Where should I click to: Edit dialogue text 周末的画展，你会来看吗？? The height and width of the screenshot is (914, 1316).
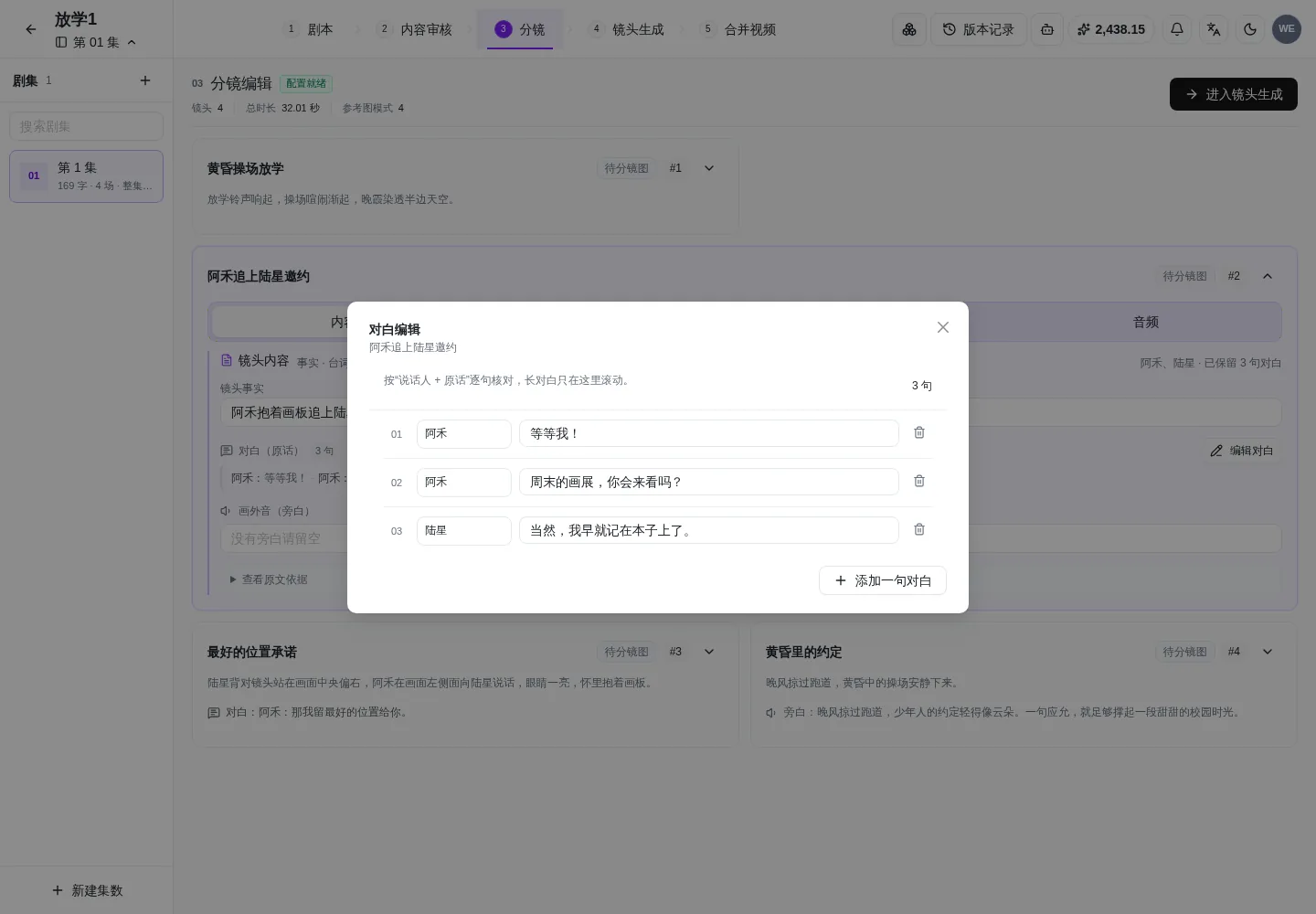tap(709, 482)
